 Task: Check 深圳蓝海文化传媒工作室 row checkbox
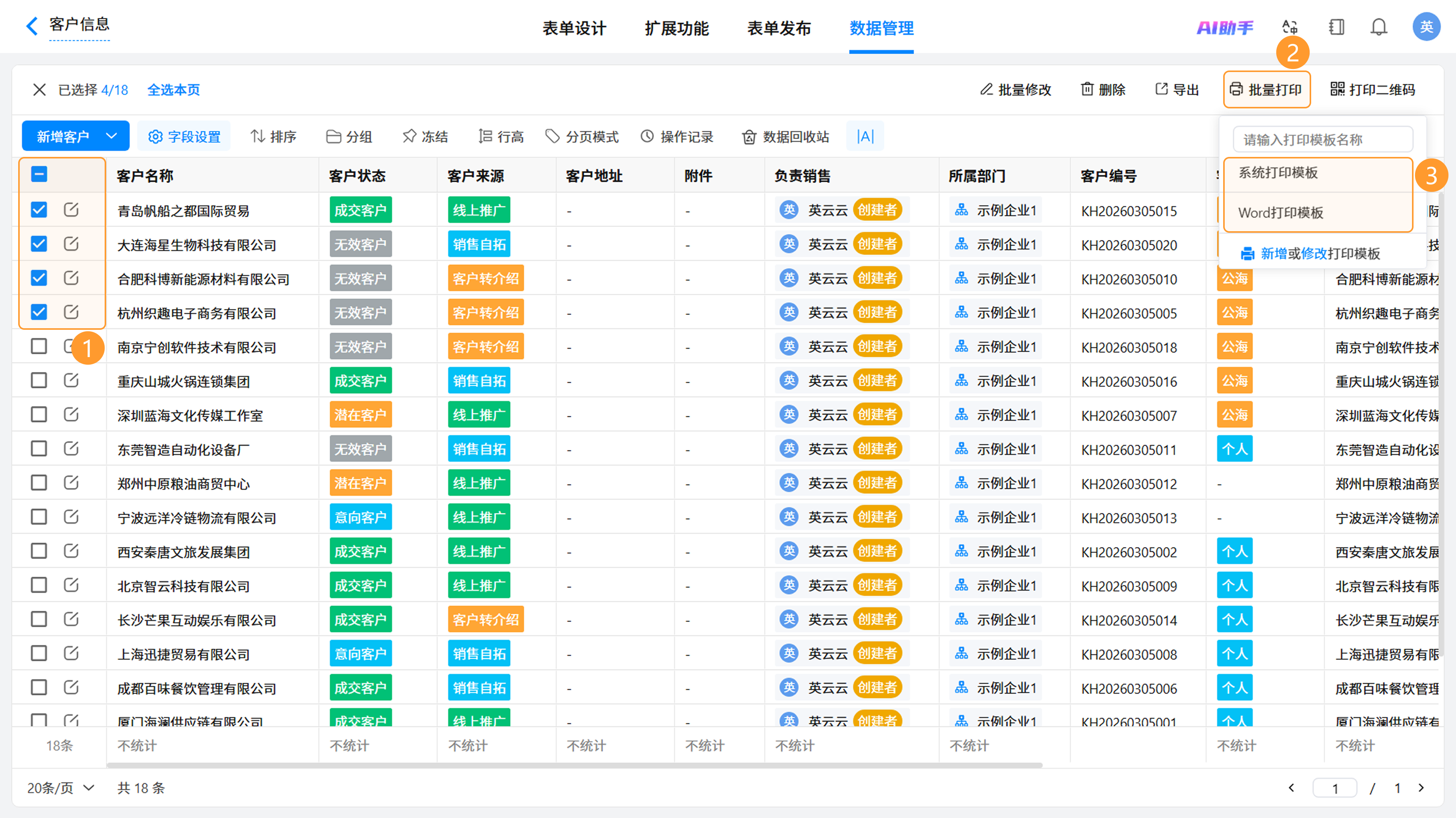coord(39,415)
